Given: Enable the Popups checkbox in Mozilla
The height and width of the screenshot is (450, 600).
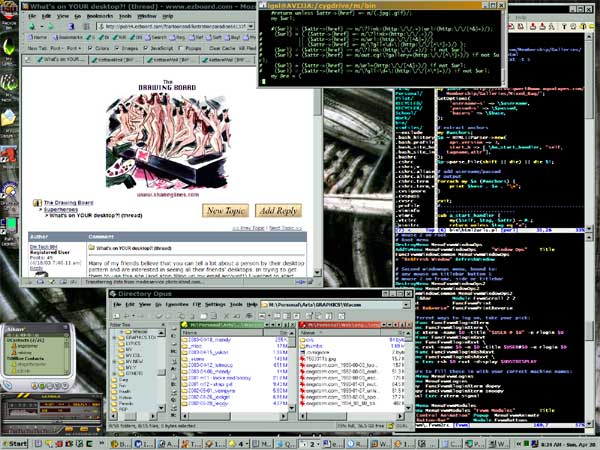Looking at the screenshot, I should 180,48.
